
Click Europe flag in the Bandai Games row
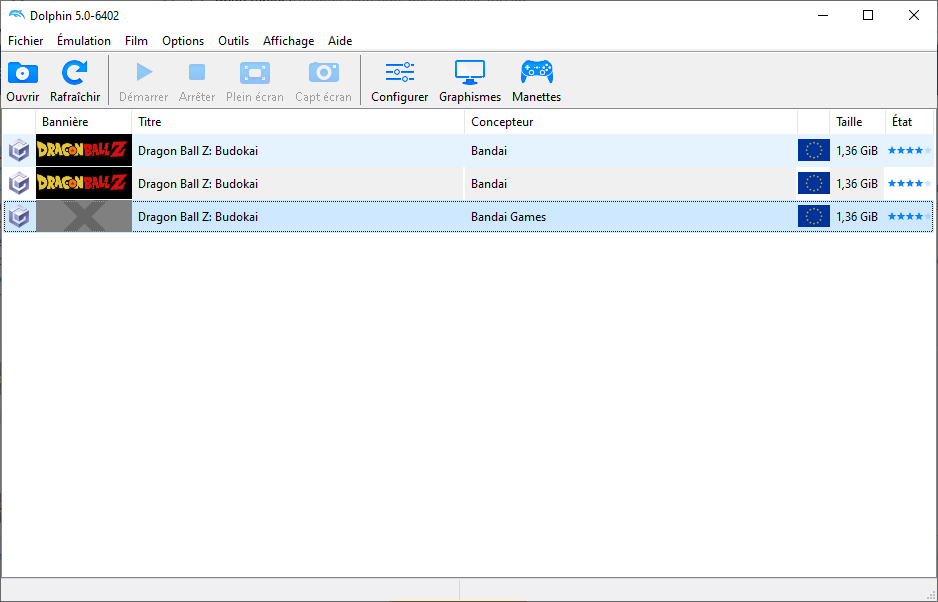coord(814,217)
